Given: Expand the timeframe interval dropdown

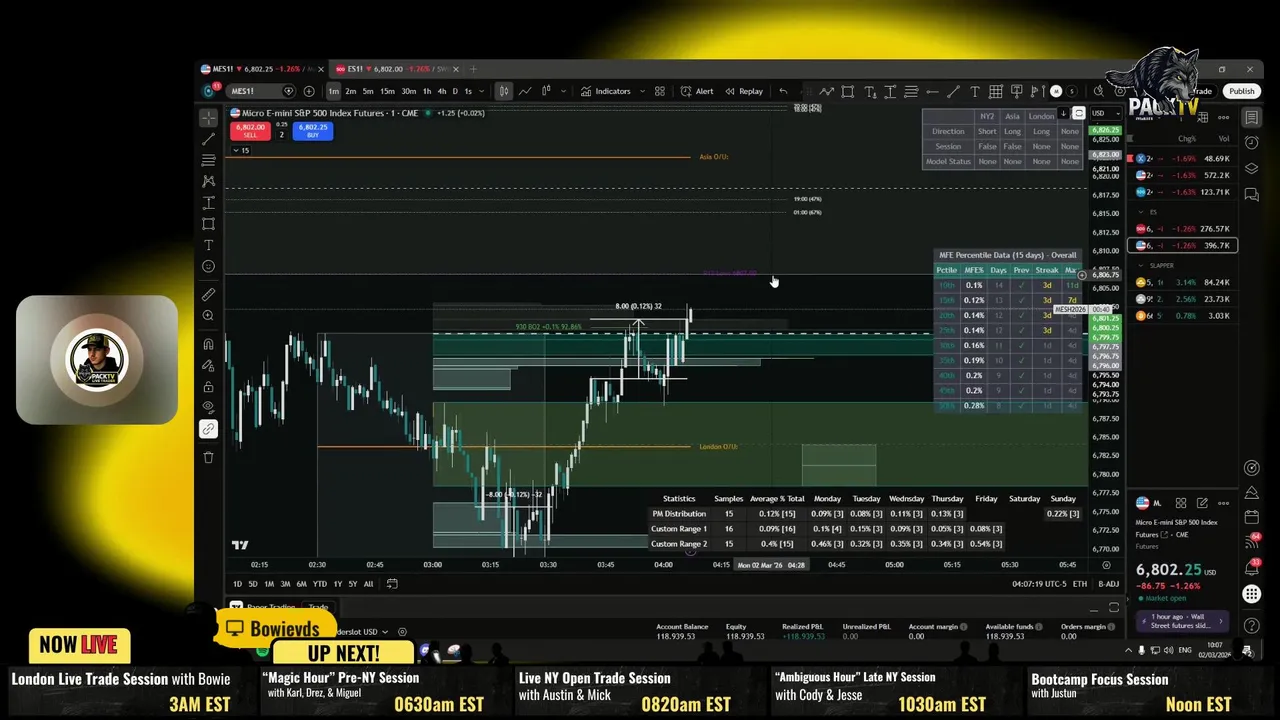Looking at the screenshot, I should 482,91.
